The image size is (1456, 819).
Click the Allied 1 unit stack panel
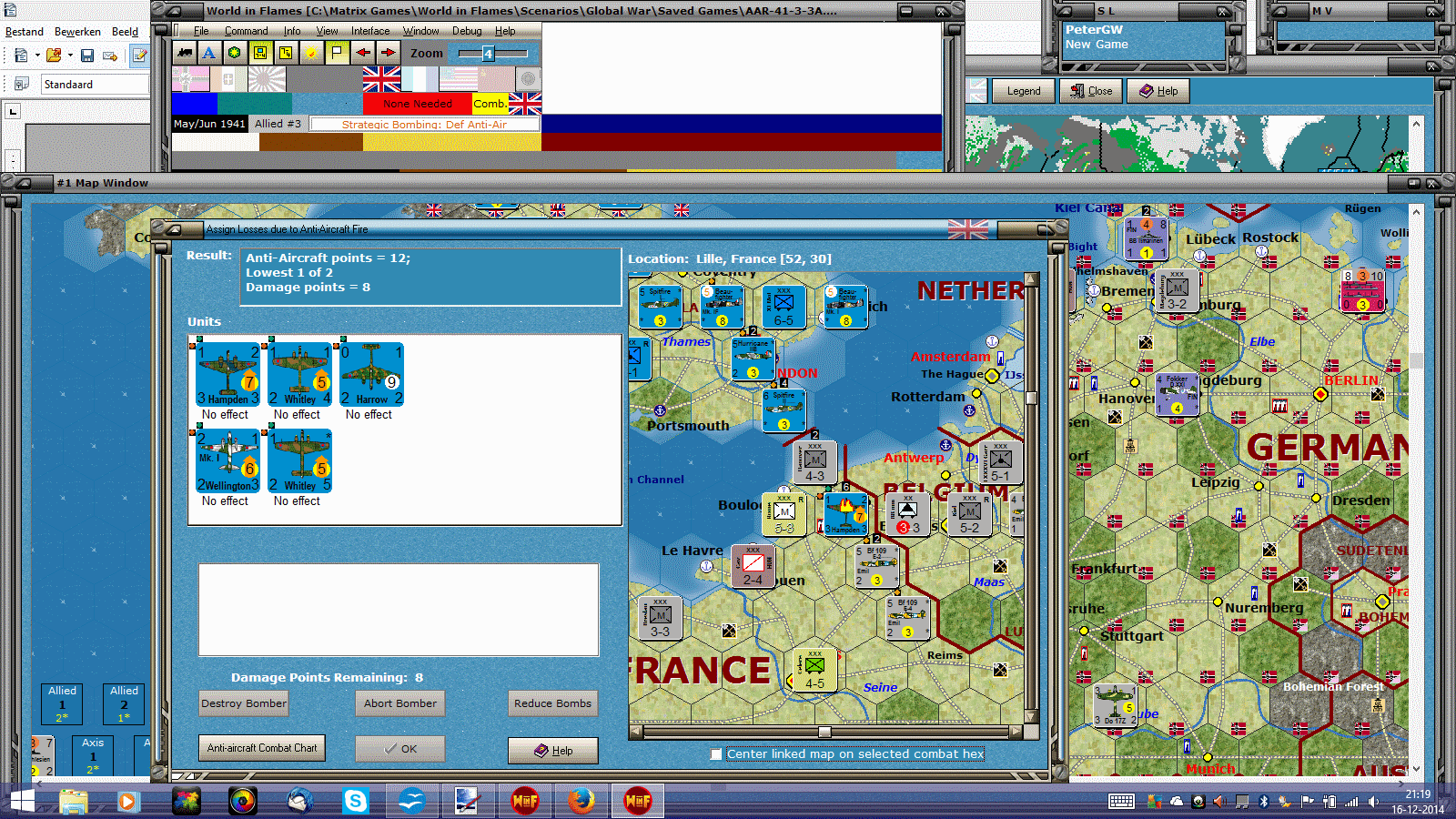click(x=62, y=704)
